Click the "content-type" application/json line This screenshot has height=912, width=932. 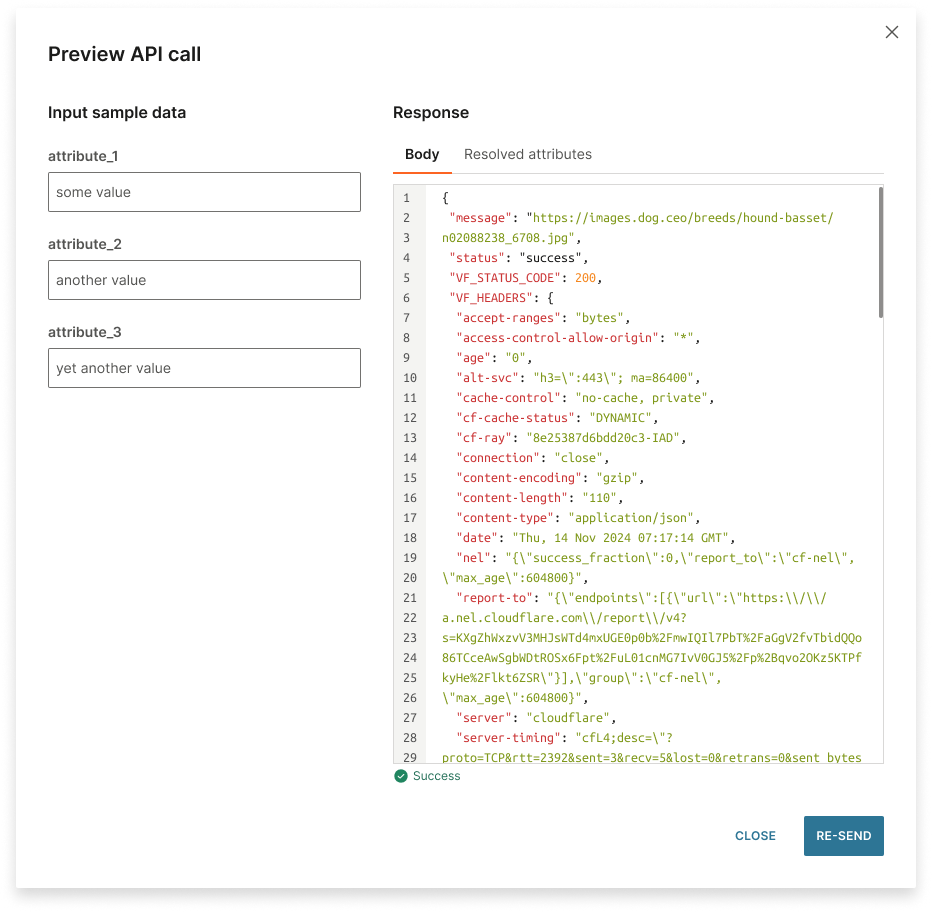578,518
